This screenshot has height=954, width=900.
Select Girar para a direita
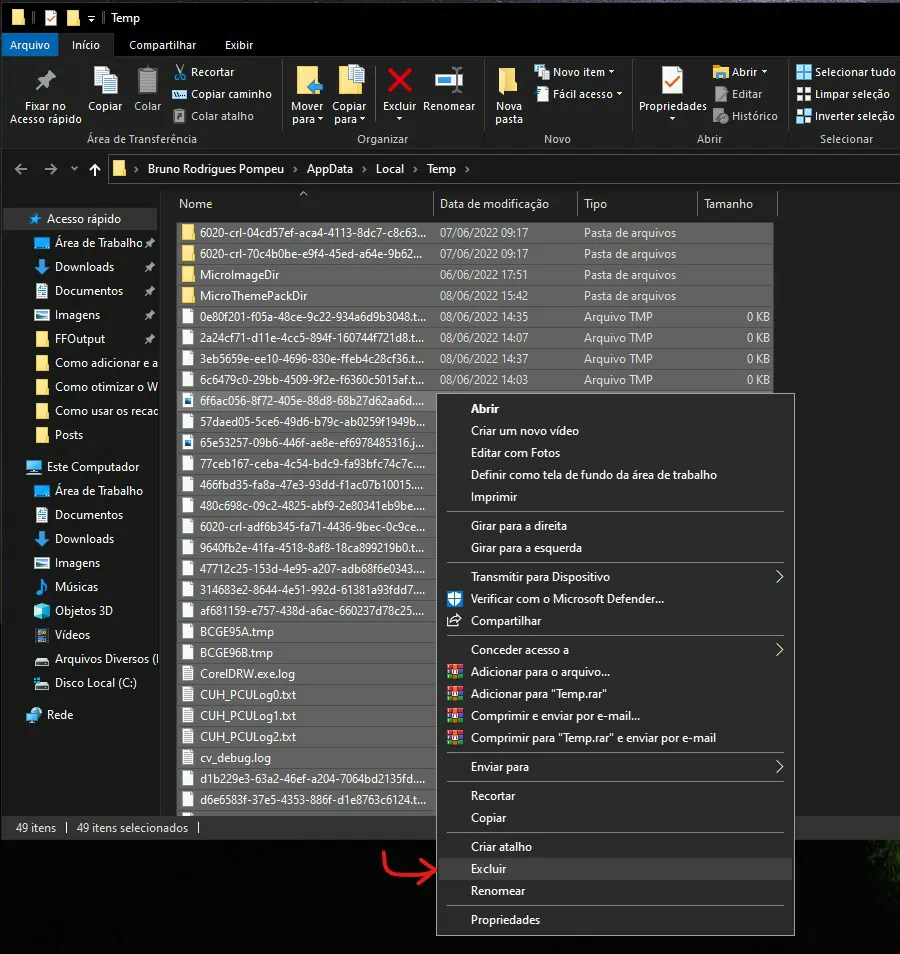615,526
